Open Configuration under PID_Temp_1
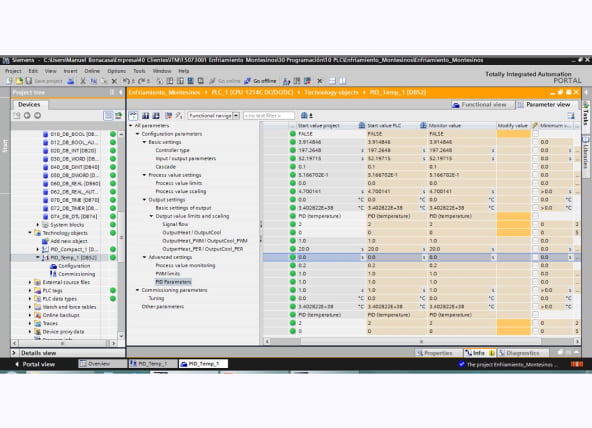 74,266
